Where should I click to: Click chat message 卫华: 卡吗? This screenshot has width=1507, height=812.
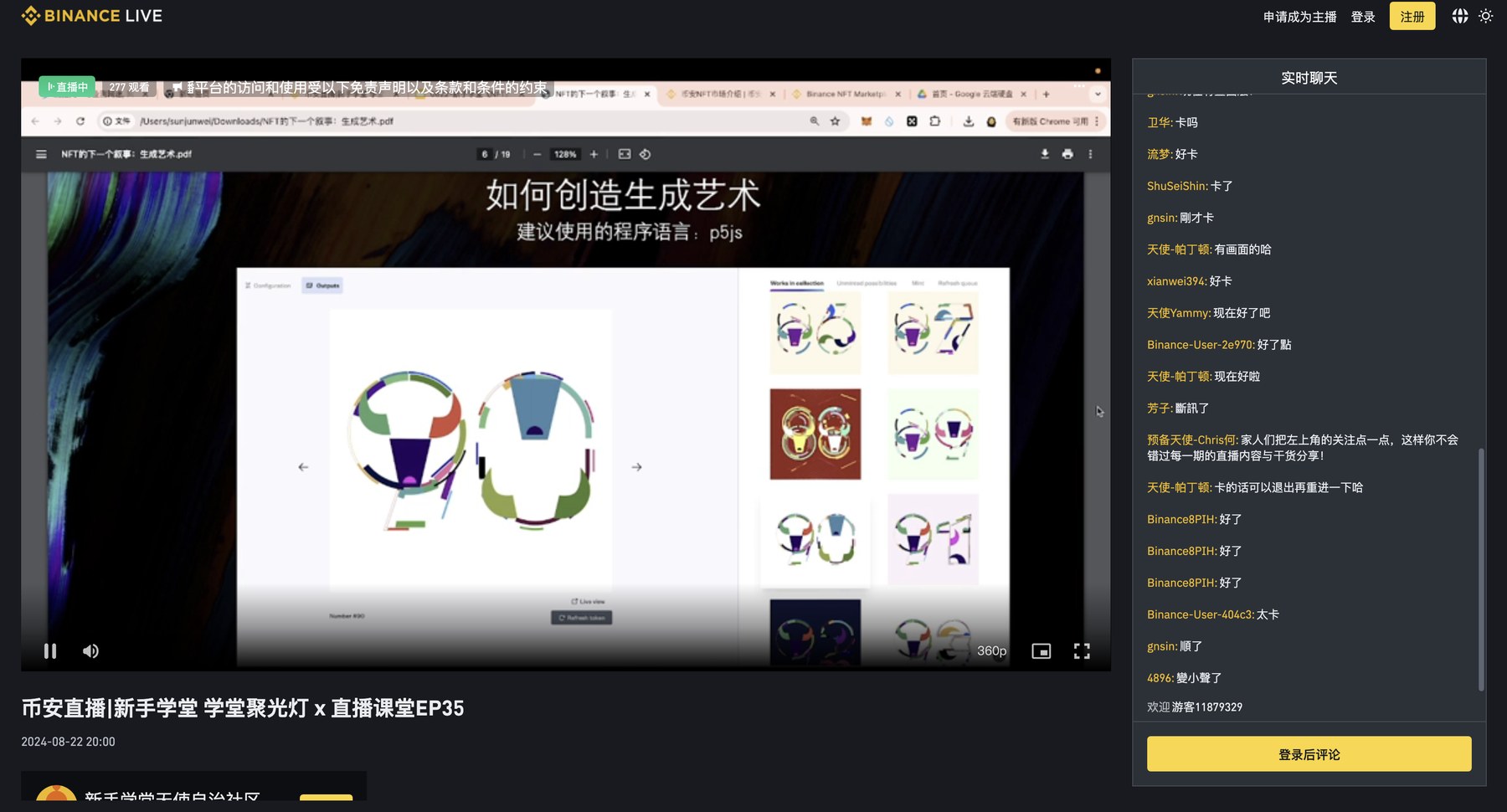click(x=1172, y=122)
